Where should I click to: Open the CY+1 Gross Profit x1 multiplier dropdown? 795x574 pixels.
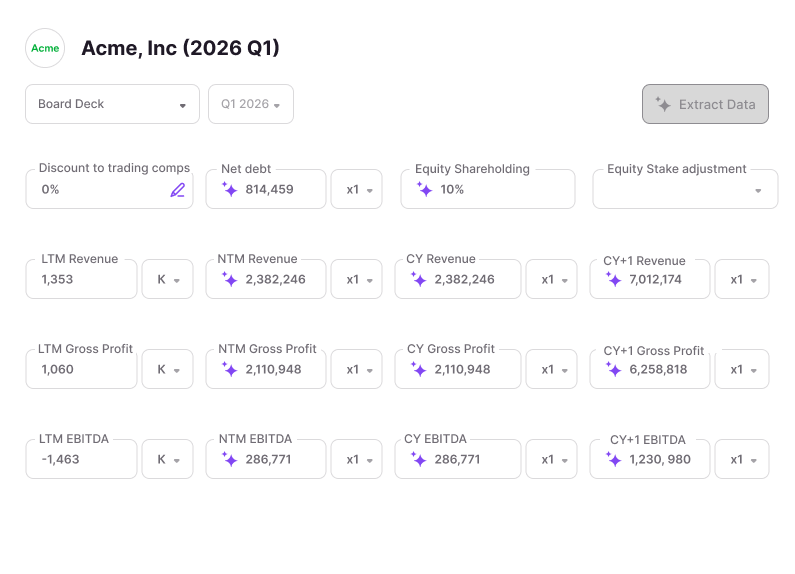742,369
